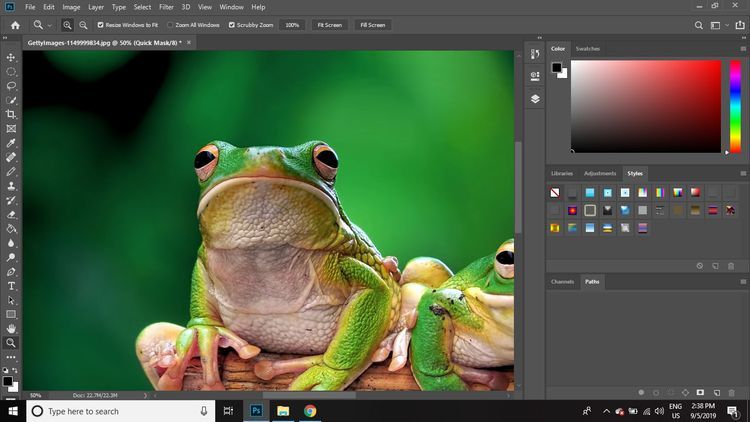This screenshot has width=750, height=422.
Task: Select the Move tool
Action: [11, 57]
